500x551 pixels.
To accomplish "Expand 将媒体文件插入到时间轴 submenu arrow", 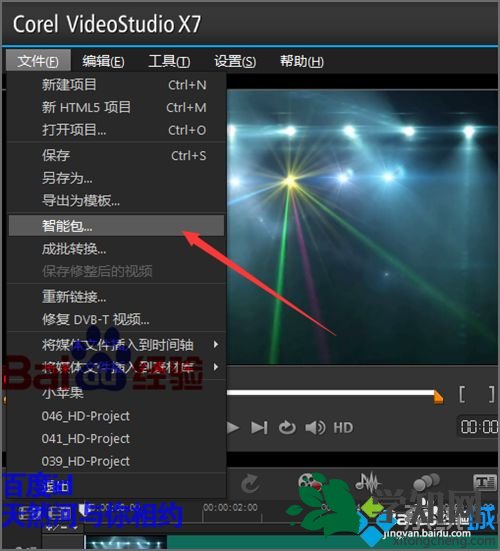I will pos(216,345).
